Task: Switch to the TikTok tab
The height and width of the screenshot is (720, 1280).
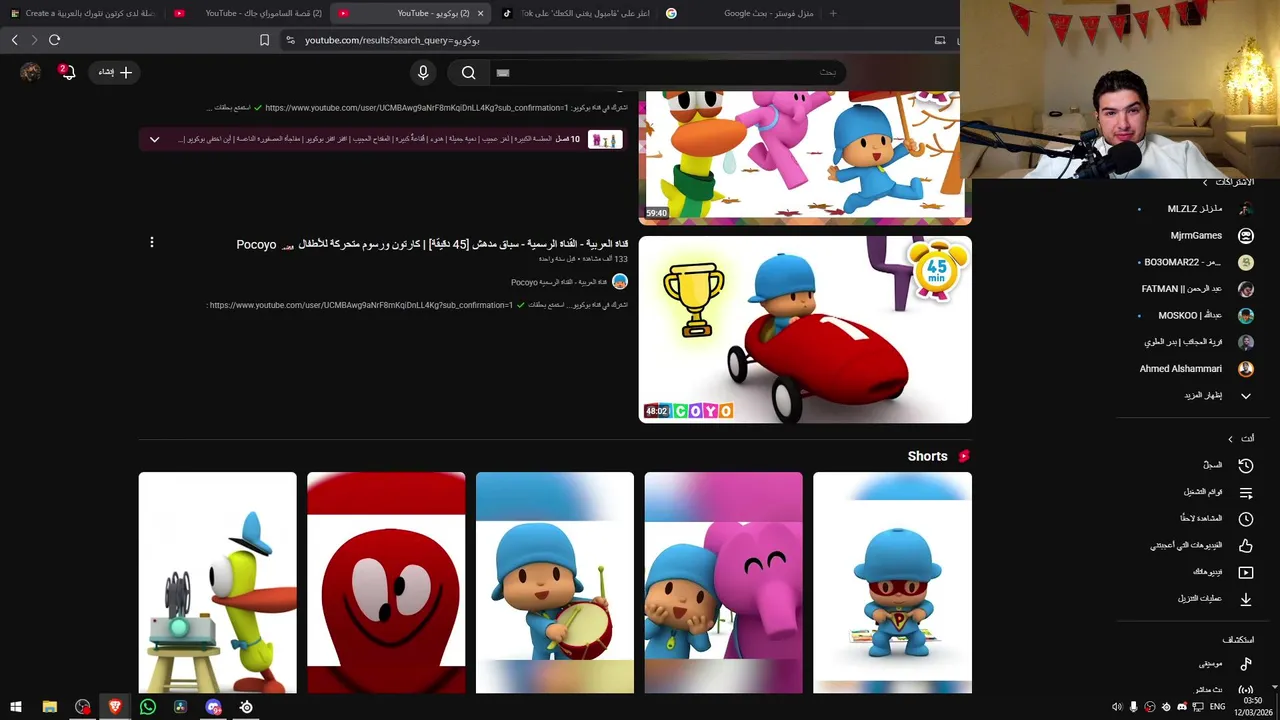Action: point(575,13)
